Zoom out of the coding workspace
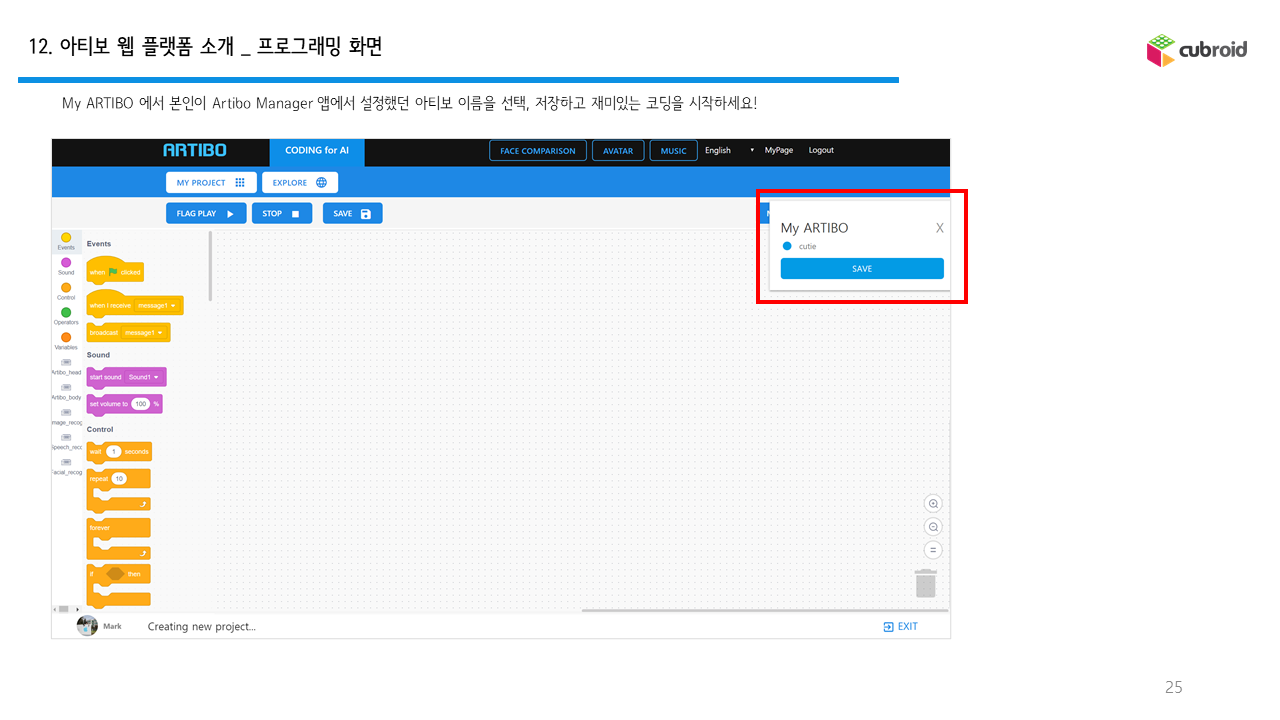Screen dimensions: 1280x720 [x=933, y=527]
